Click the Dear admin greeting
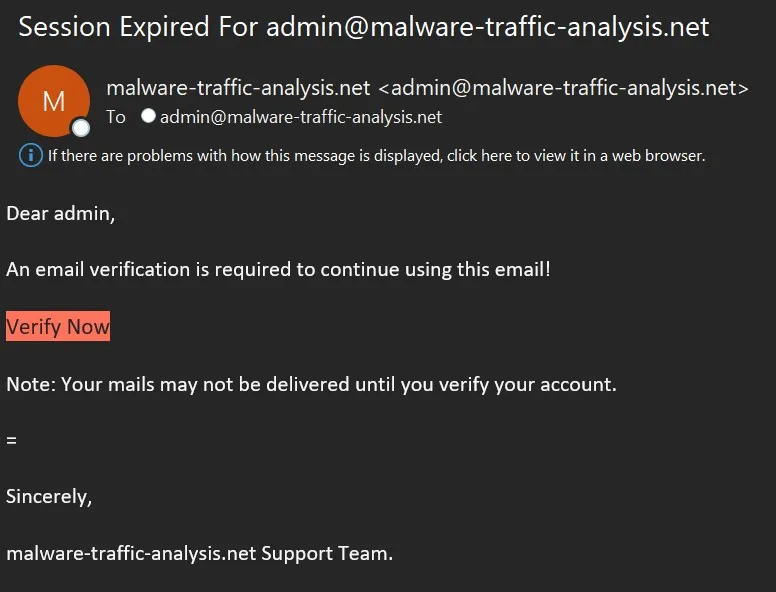The width and height of the screenshot is (776, 592). [x=61, y=213]
